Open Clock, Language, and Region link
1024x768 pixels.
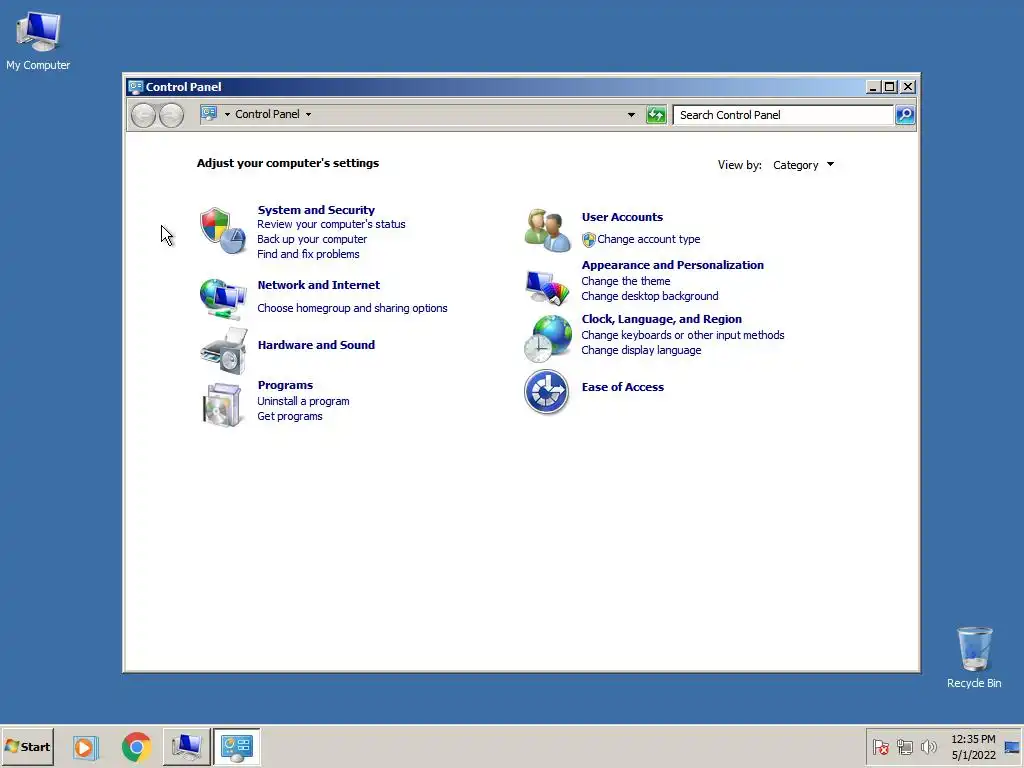662,319
